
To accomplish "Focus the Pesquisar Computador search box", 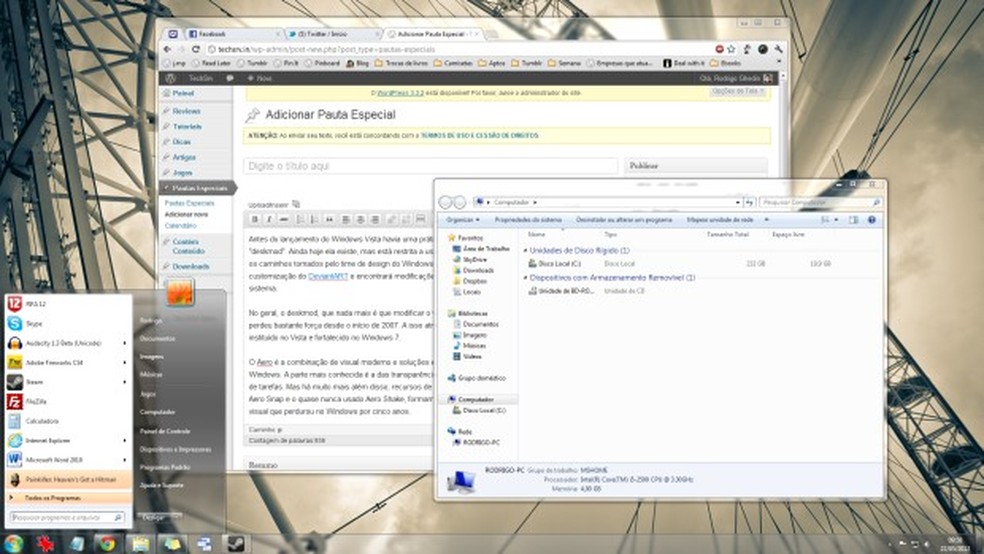I will click(x=820, y=202).
